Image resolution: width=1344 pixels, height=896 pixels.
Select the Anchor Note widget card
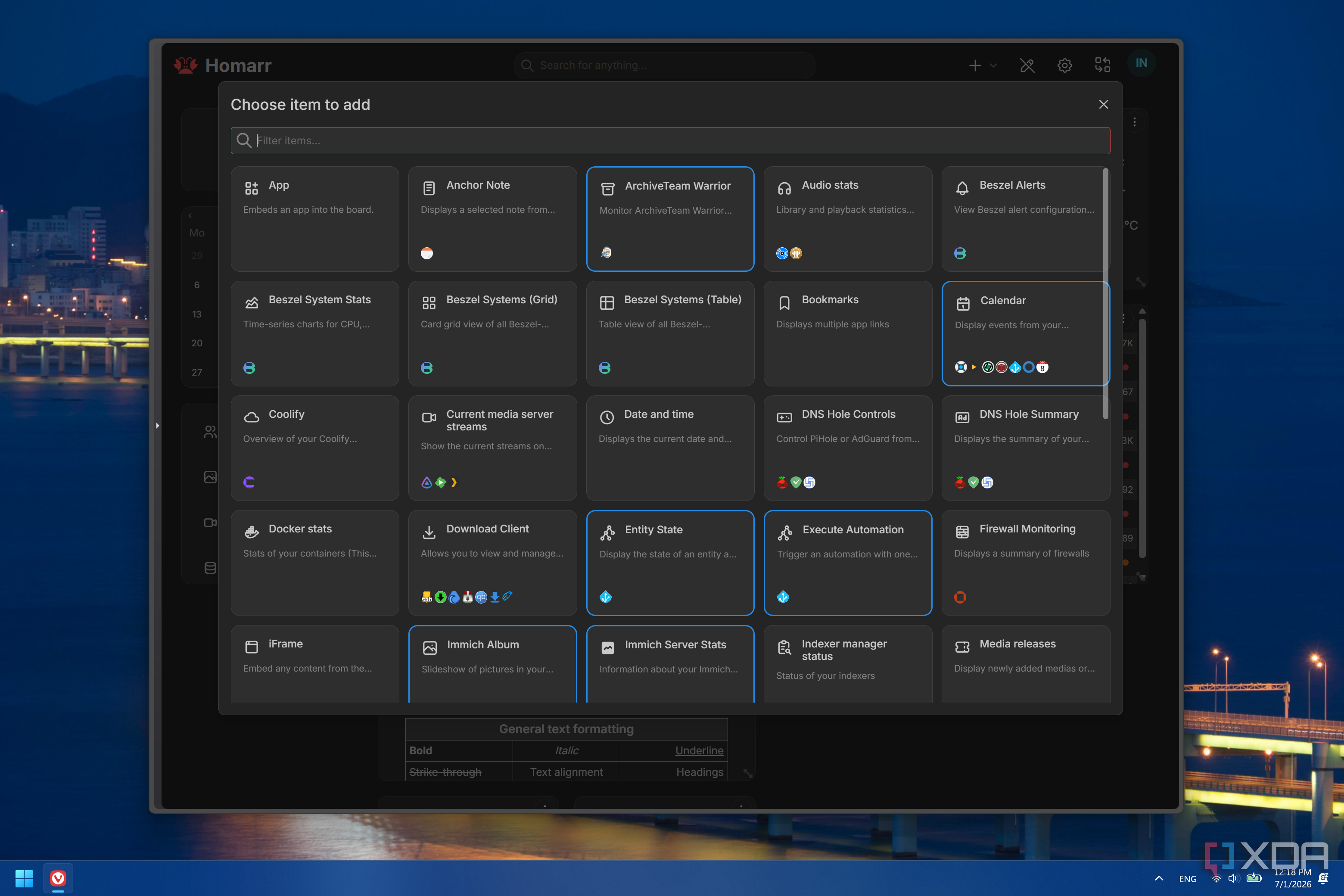coord(492,219)
